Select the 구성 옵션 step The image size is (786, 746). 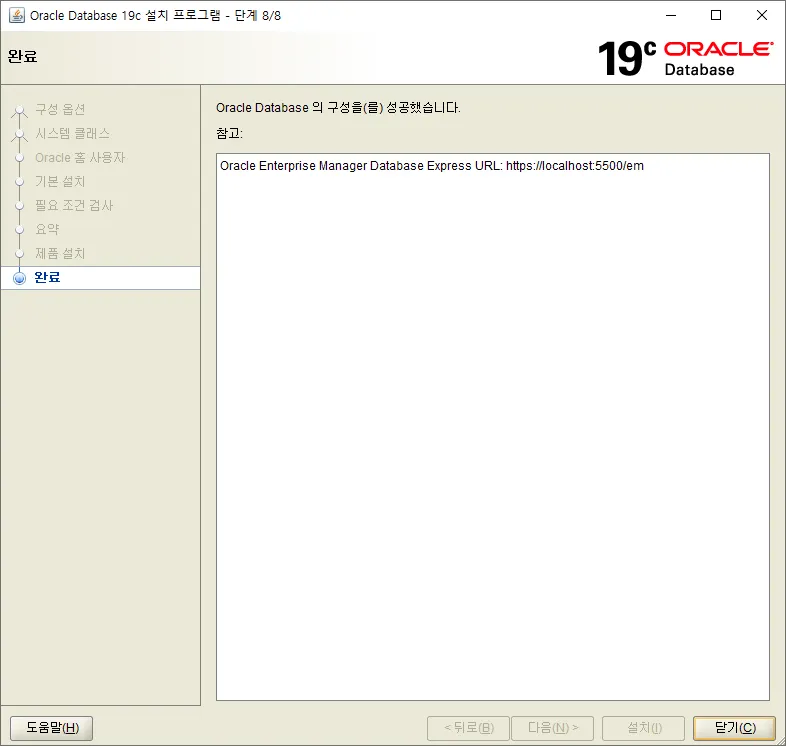pos(60,109)
